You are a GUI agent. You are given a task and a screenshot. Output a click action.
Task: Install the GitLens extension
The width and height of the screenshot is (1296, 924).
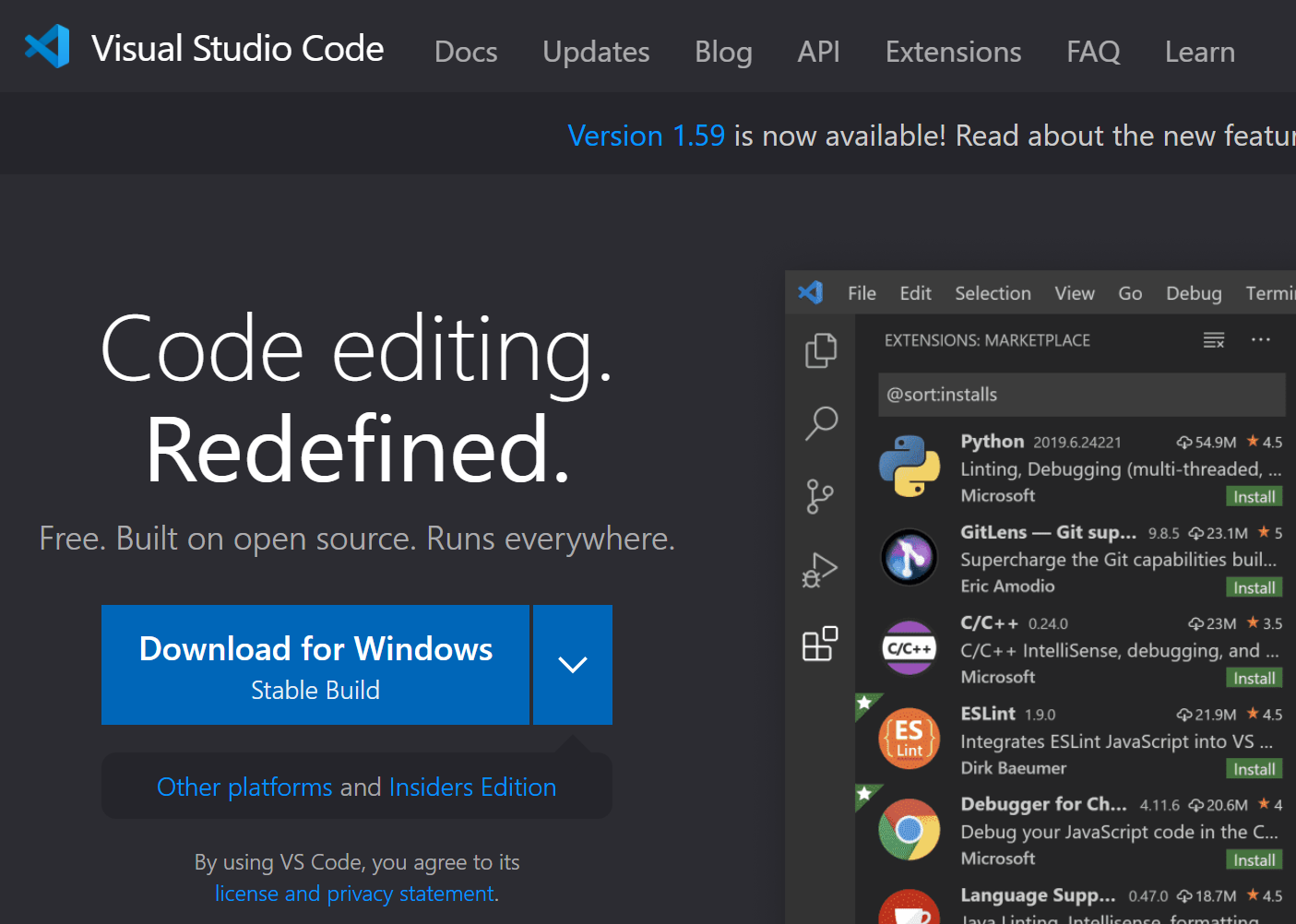tap(1254, 588)
